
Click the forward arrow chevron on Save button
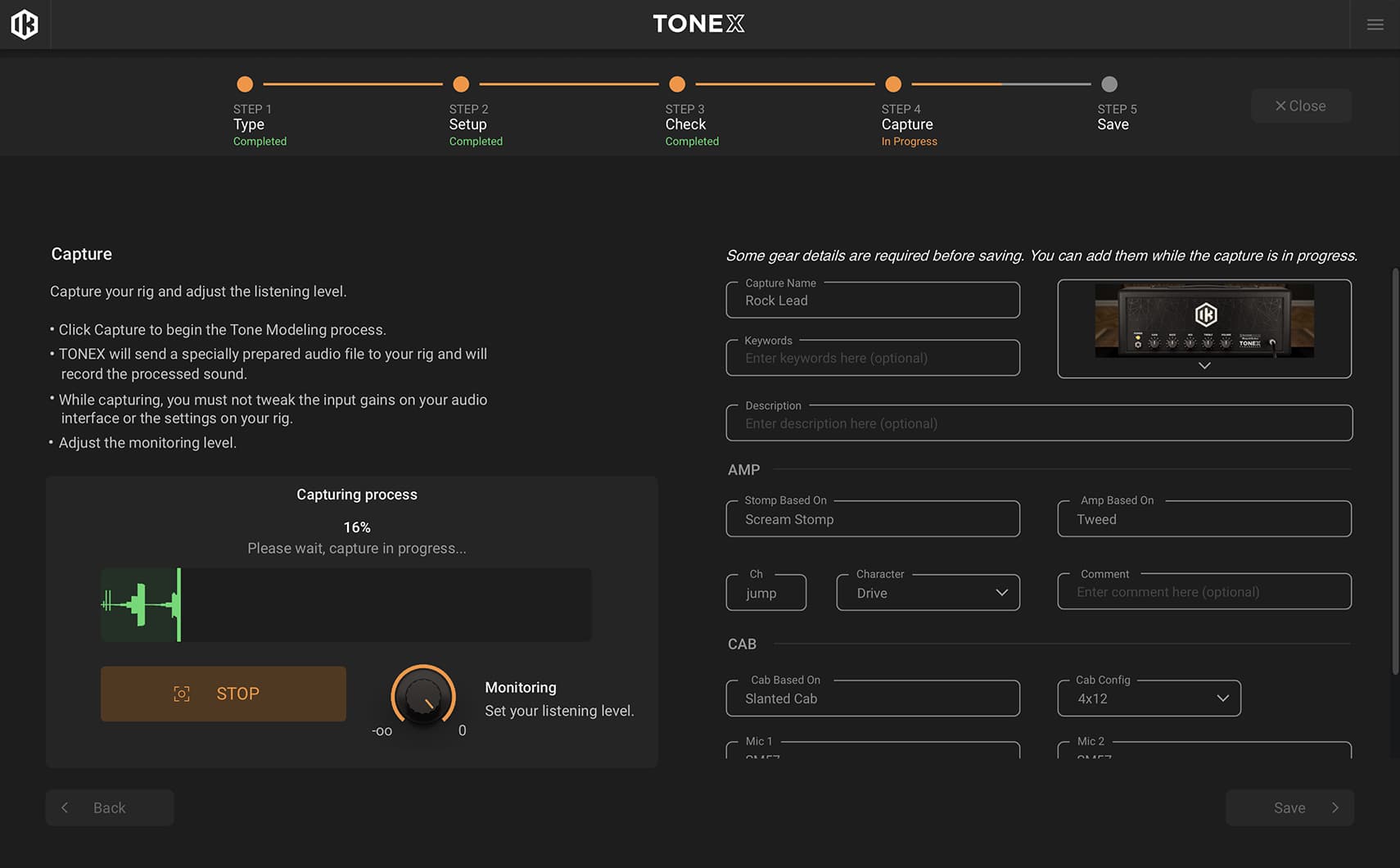click(x=1335, y=807)
